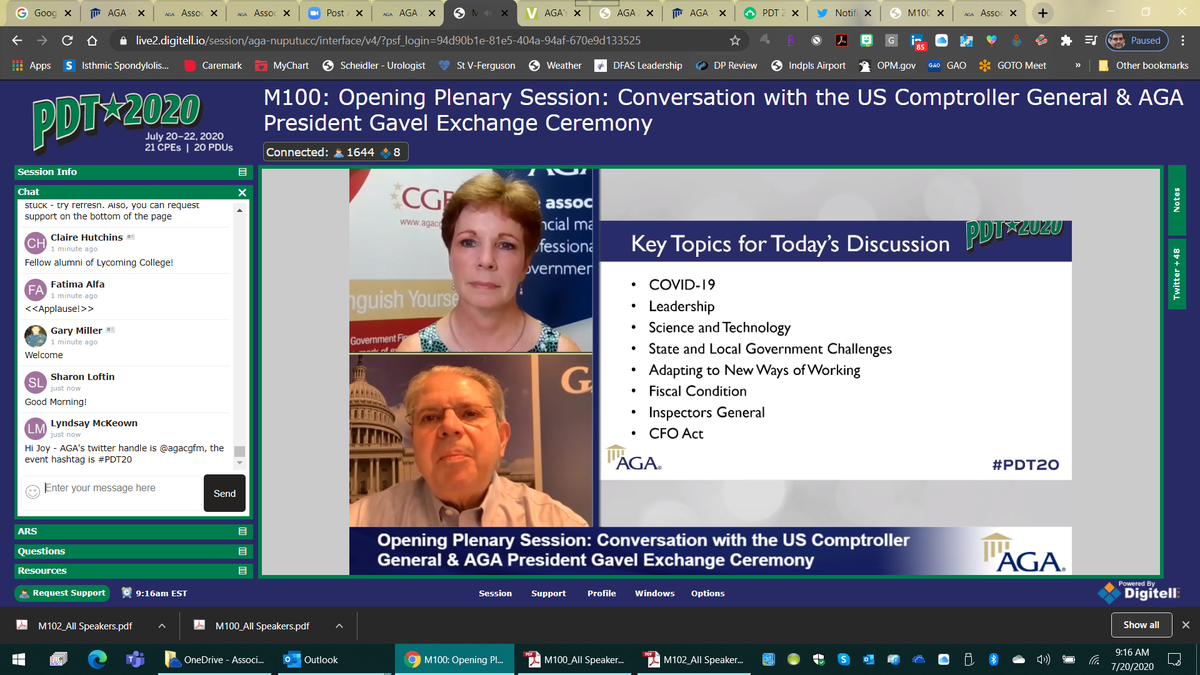Open the Support menu

tap(548, 593)
